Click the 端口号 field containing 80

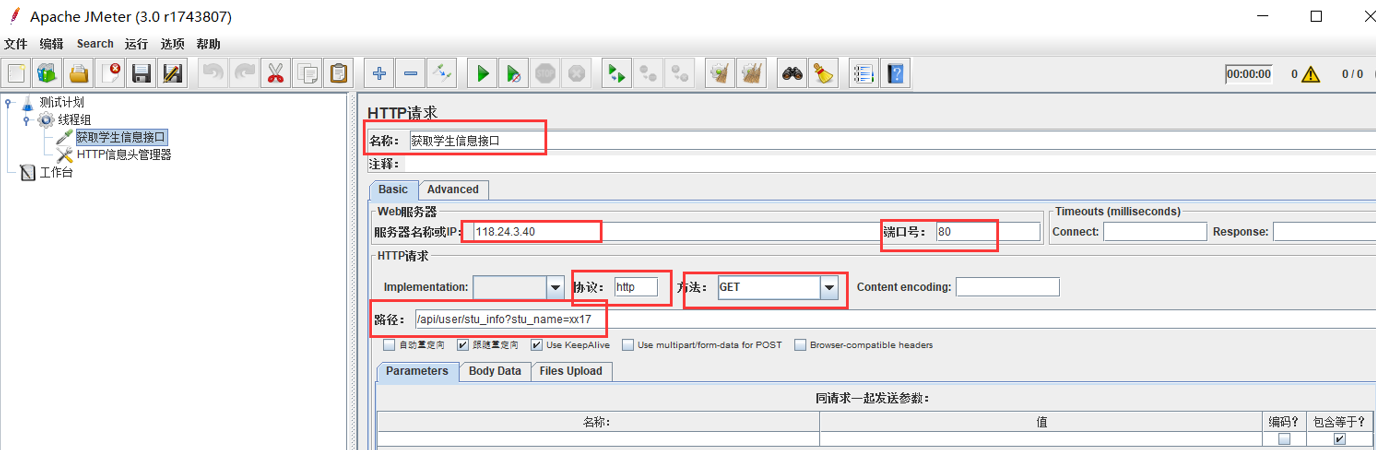988,231
